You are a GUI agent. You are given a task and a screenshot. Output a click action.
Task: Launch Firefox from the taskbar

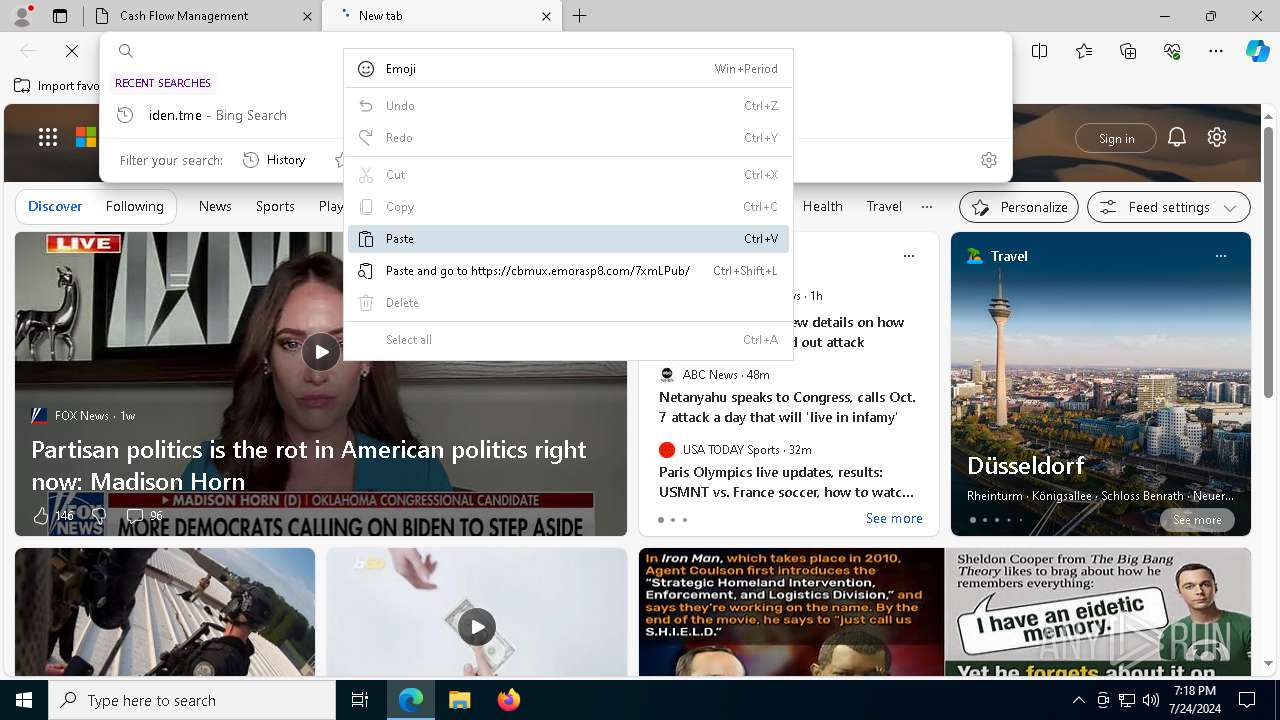508,700
